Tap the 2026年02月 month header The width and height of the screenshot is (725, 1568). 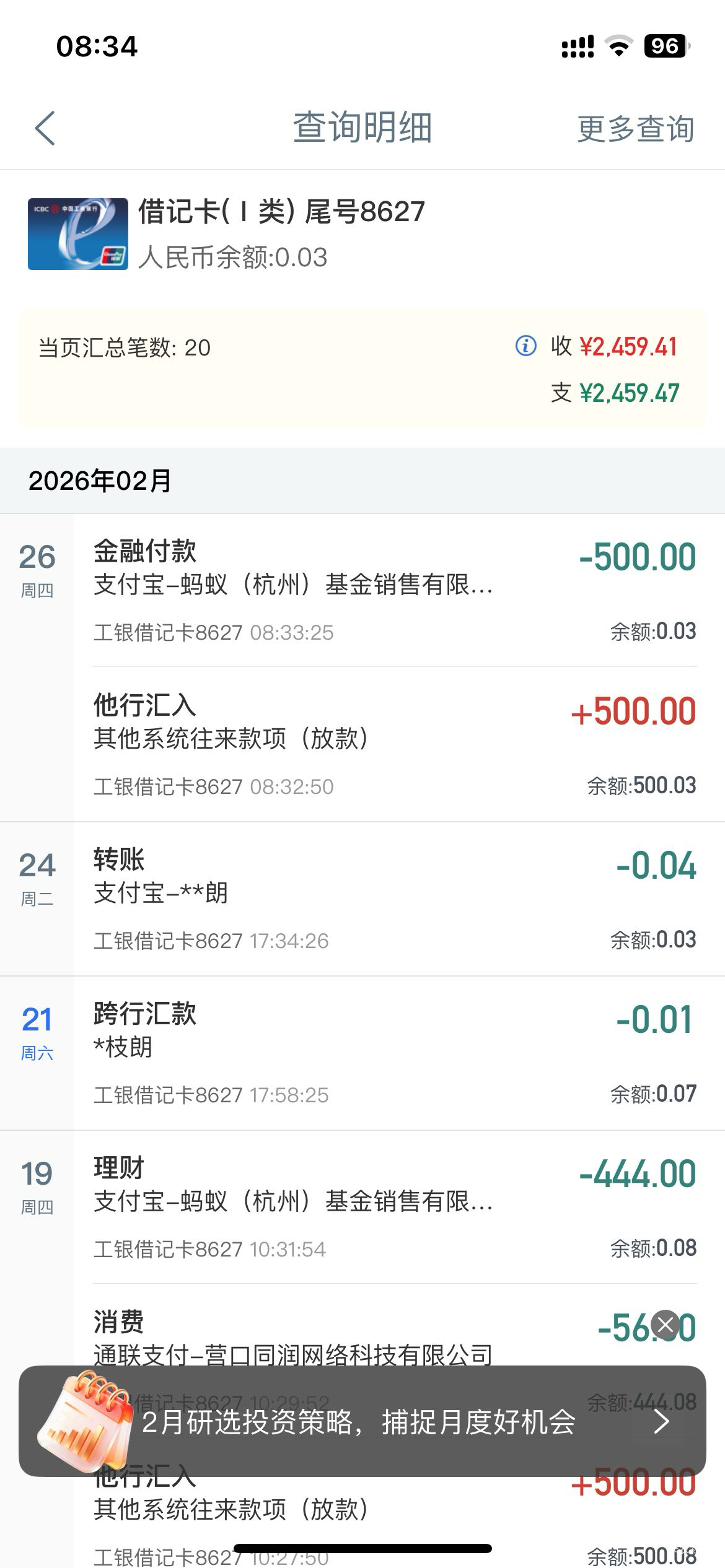[x=100, y=481]
